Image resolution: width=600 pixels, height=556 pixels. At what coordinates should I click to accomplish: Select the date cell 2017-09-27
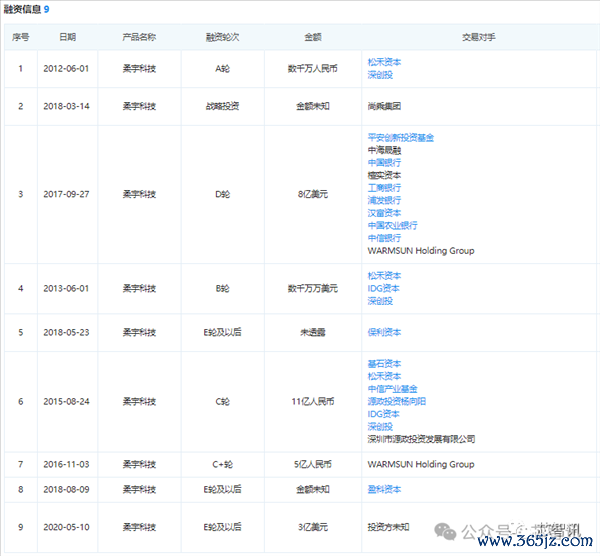tap(66, 194)
